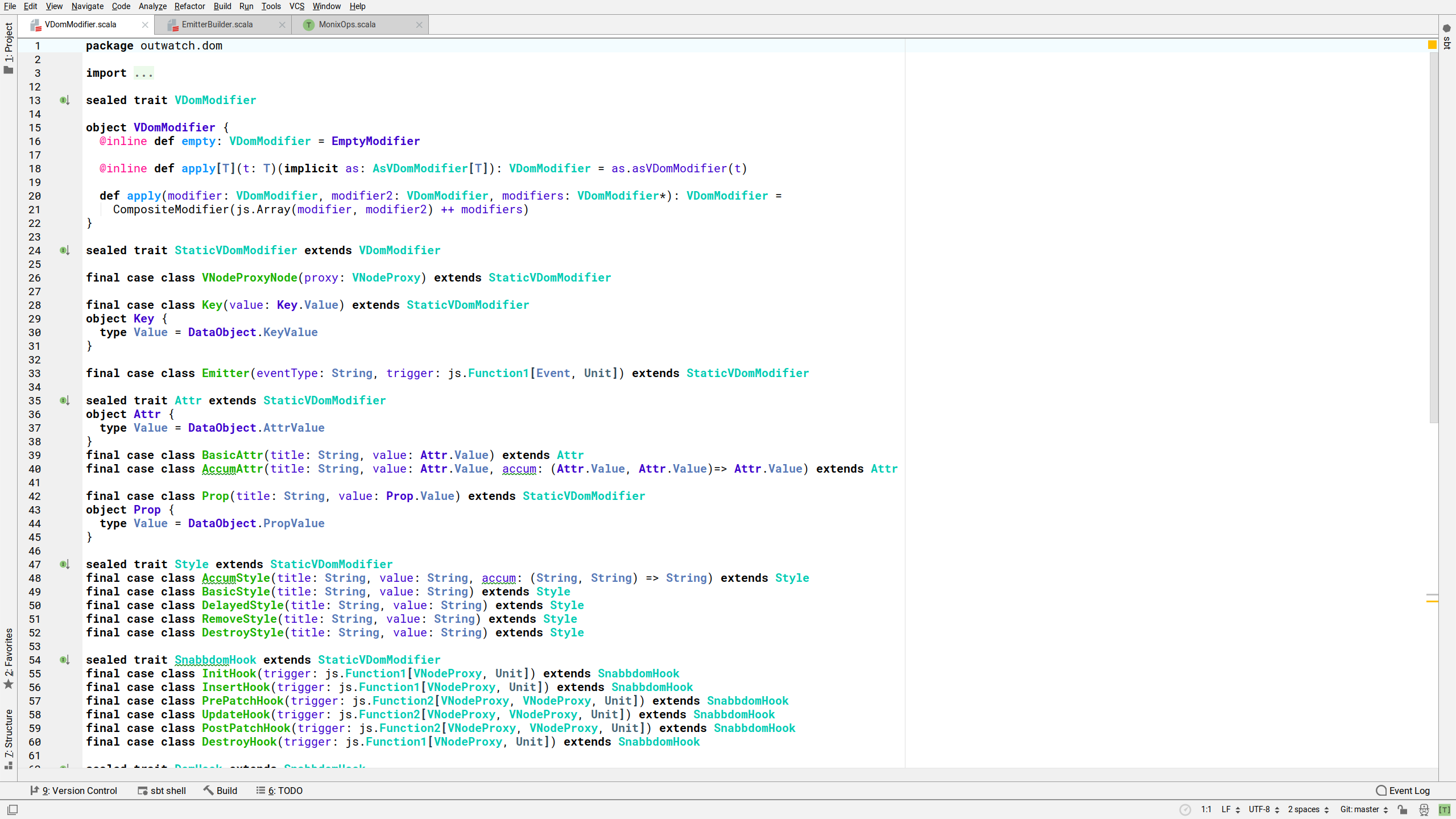
Task: Click the yellow warning stripe marker in scrollbar
Action: click(x=1432, y=601)
